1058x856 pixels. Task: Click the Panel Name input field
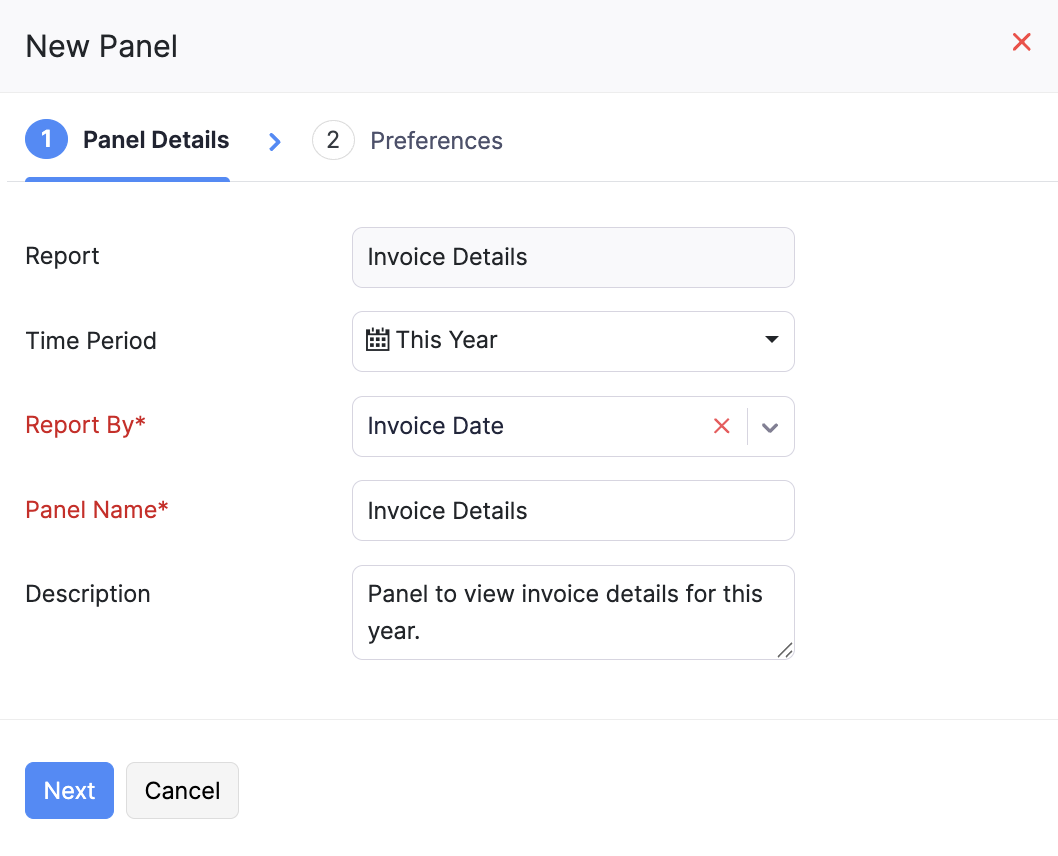coord(573,510)
